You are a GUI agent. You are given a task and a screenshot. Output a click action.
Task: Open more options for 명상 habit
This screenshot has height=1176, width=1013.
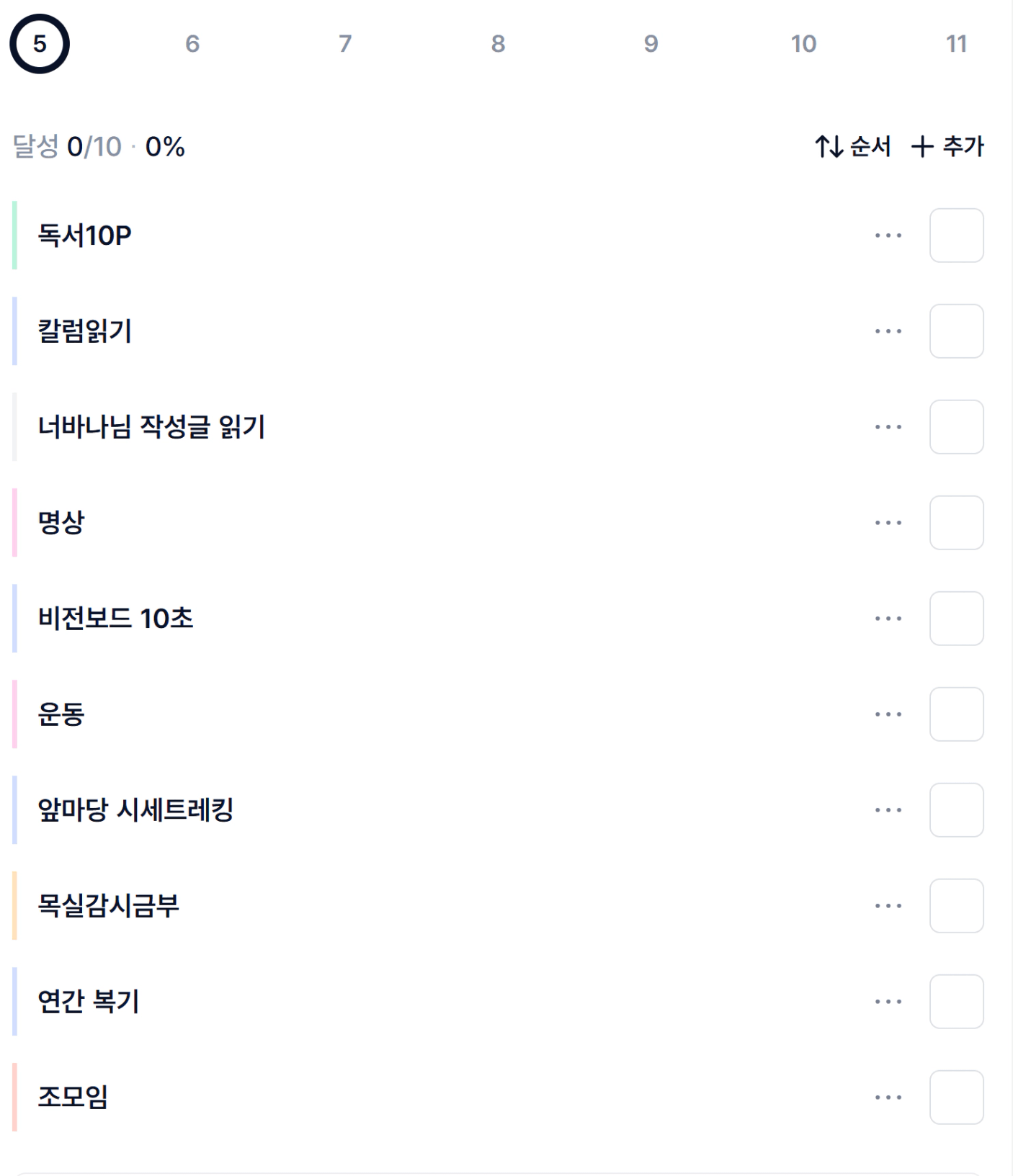(x=888, y=523)
